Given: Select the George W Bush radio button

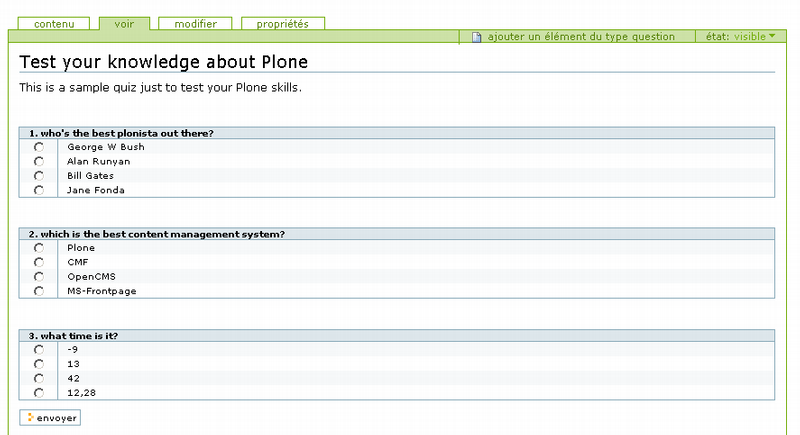Looking at the screenshot, I should [x=39, y=147].
